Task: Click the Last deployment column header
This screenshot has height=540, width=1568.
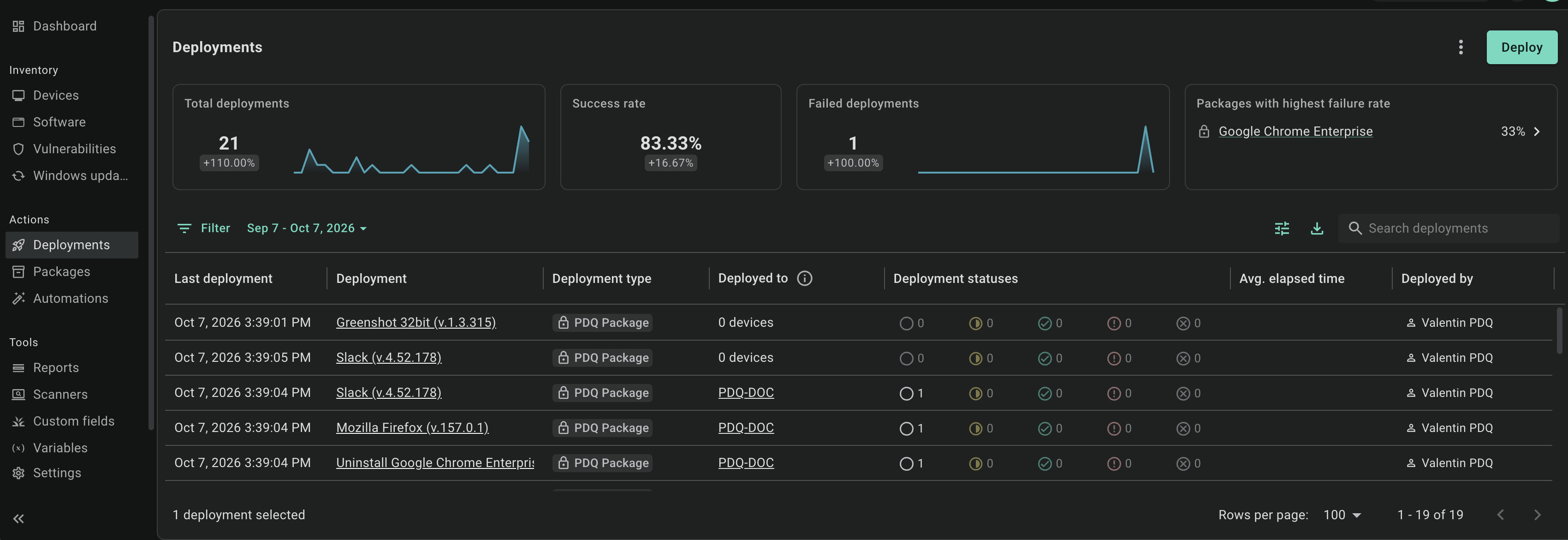Action: point(223,279)
